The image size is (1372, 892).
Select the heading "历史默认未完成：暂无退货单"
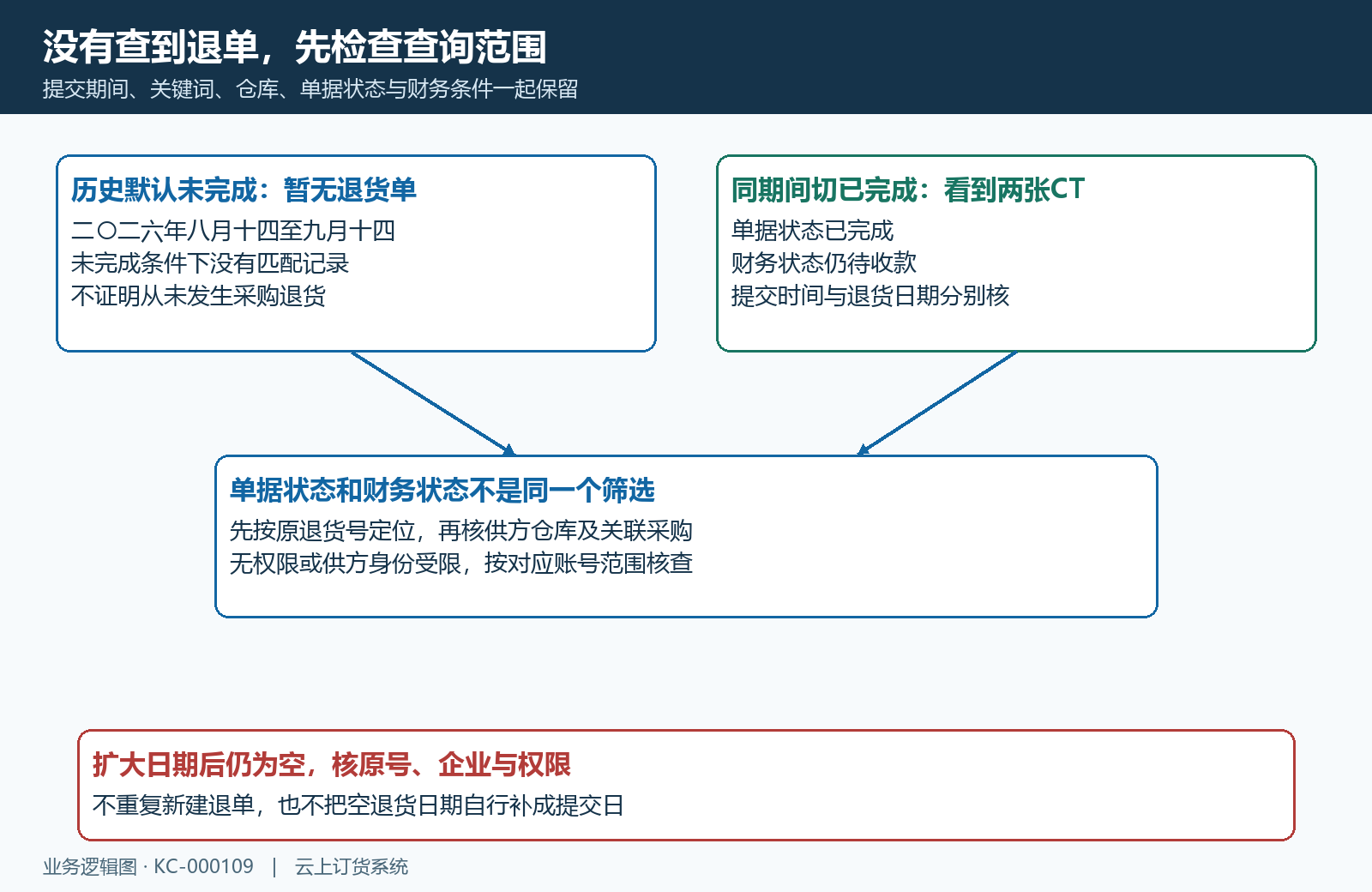click(x=244, y=190)
